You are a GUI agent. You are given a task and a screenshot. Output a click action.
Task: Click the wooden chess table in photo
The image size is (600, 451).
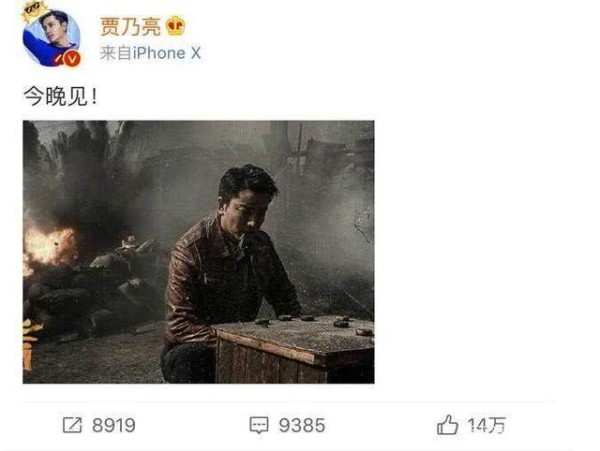pos(294,350)
